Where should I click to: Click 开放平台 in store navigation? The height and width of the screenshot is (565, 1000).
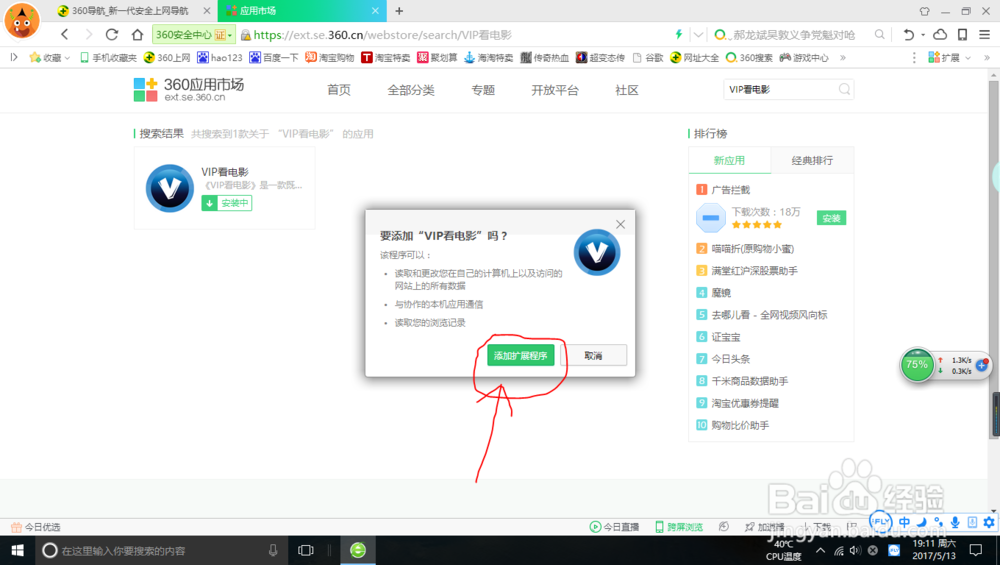pyautogui.click(x=555, y=90)
